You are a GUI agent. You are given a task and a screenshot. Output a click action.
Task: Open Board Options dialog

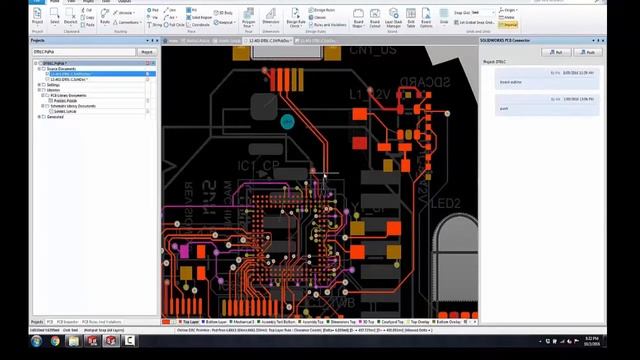point(426,18)
